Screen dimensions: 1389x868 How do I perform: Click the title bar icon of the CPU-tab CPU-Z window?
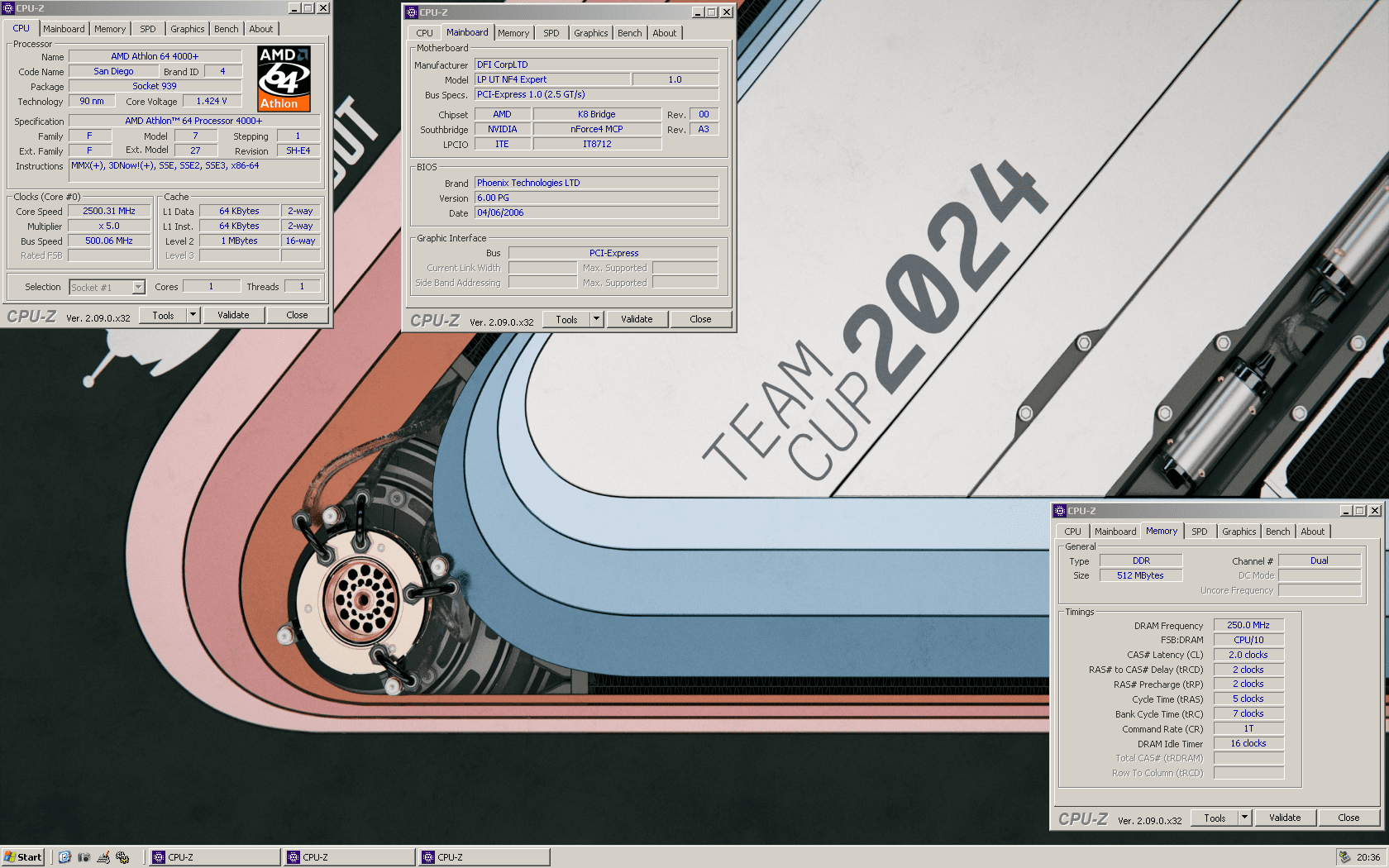(8, 8)
